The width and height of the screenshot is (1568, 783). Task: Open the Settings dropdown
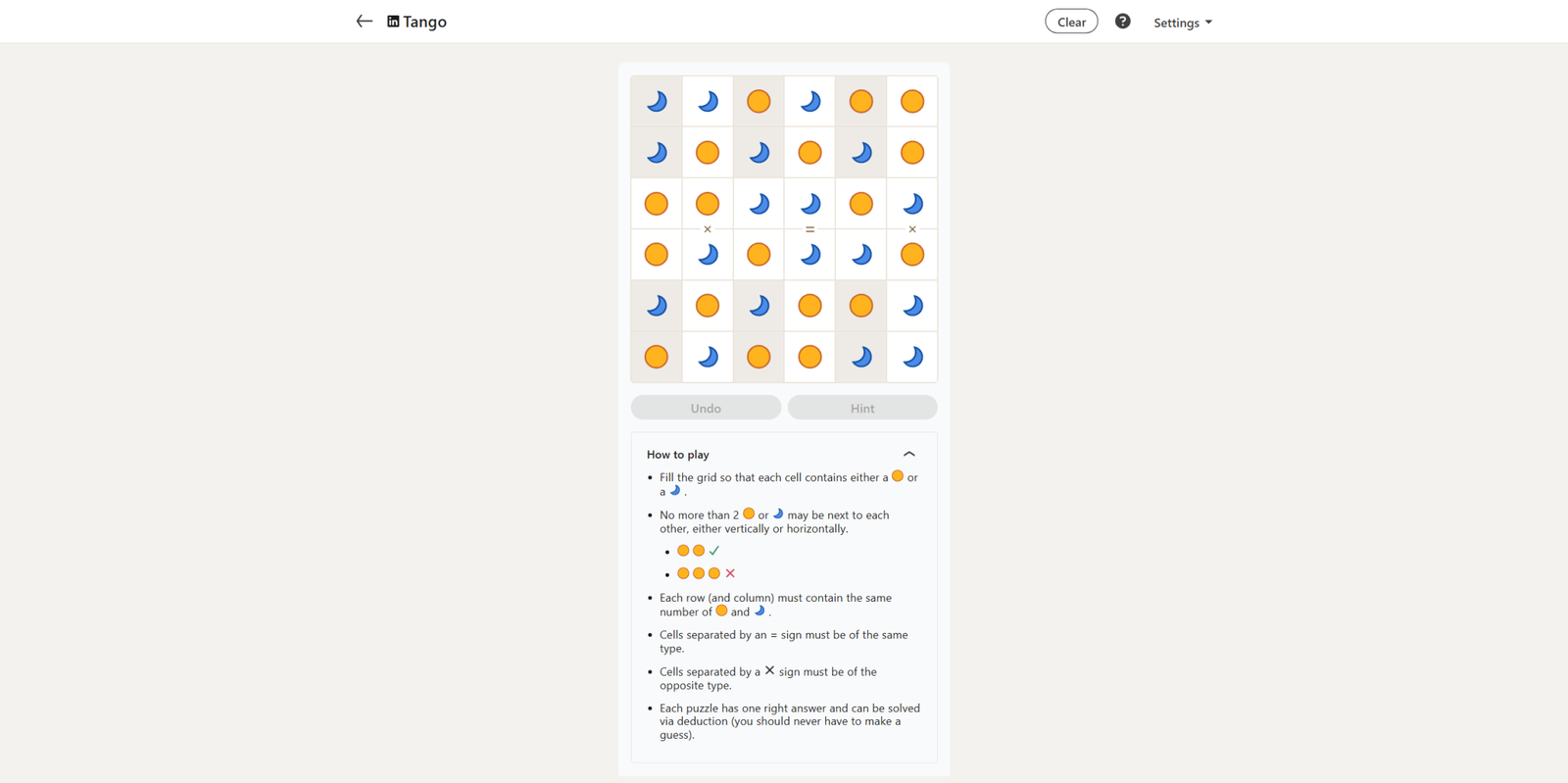[x=1182, y=23]
